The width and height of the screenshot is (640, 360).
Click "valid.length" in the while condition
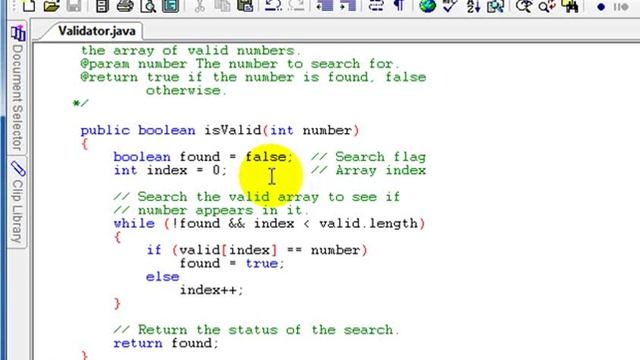pyautogui.click(x=368, y=224)
